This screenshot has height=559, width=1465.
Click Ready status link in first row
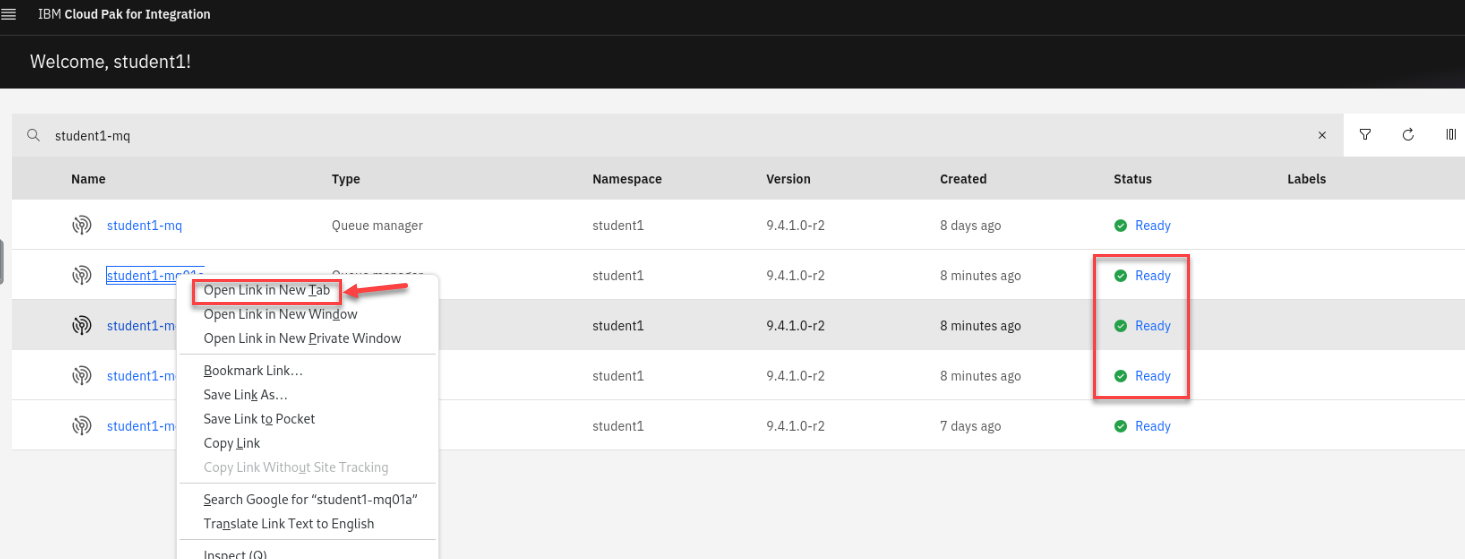point(1152,226)
